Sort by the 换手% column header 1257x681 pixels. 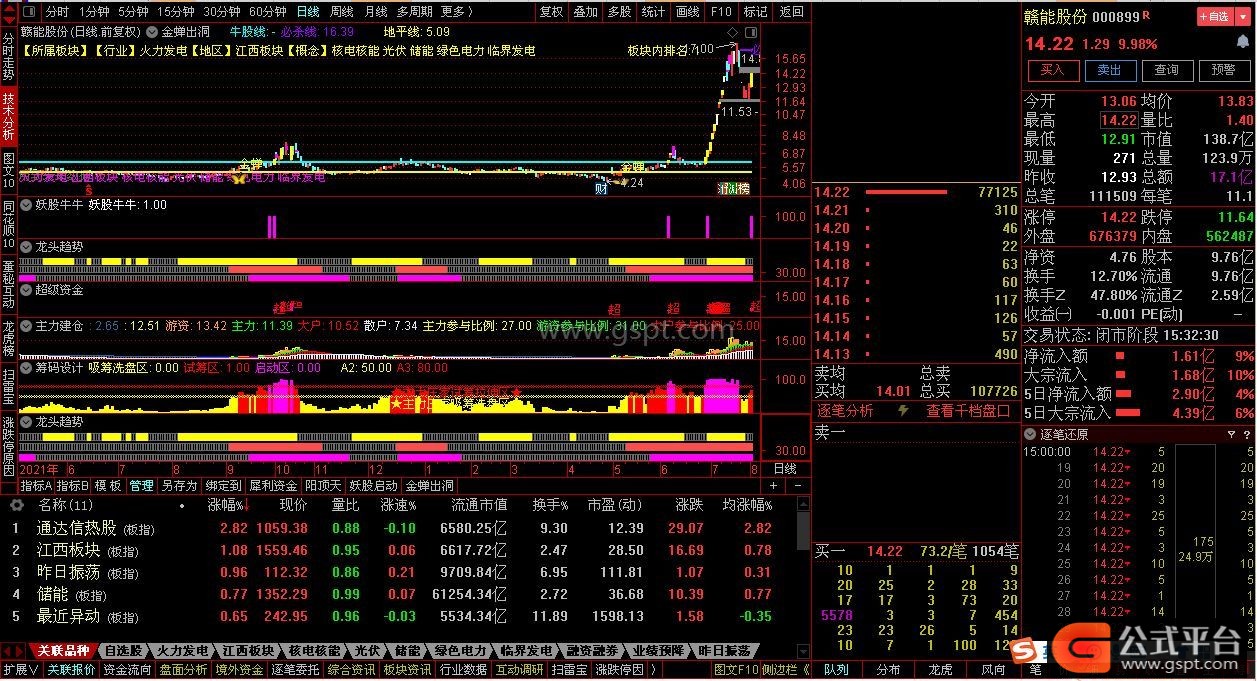click(x=550, y=506)
